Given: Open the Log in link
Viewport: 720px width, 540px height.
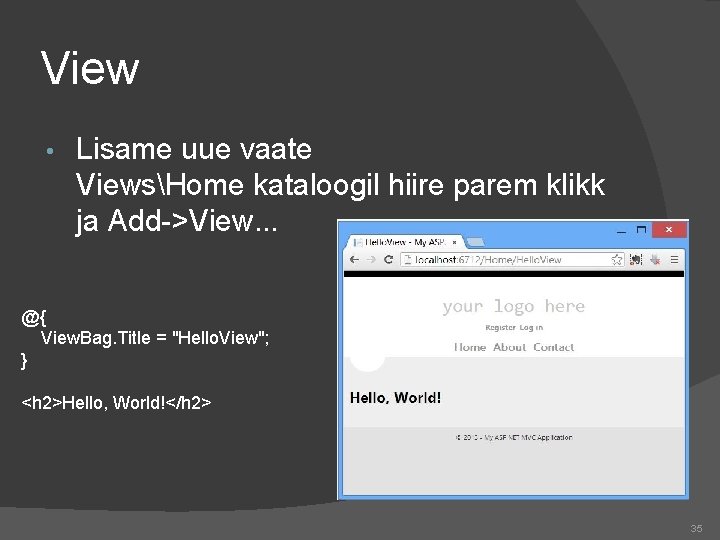Looking at the screenshot, I should coord(531,327).
